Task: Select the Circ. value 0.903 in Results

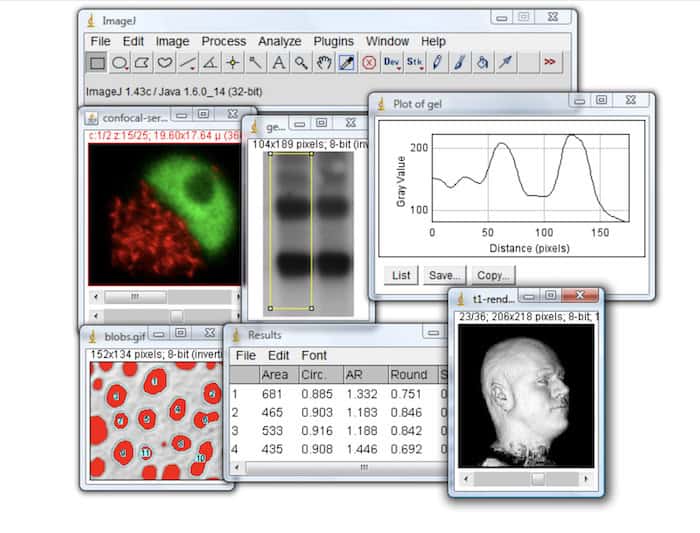Action: tap(317, 412)
